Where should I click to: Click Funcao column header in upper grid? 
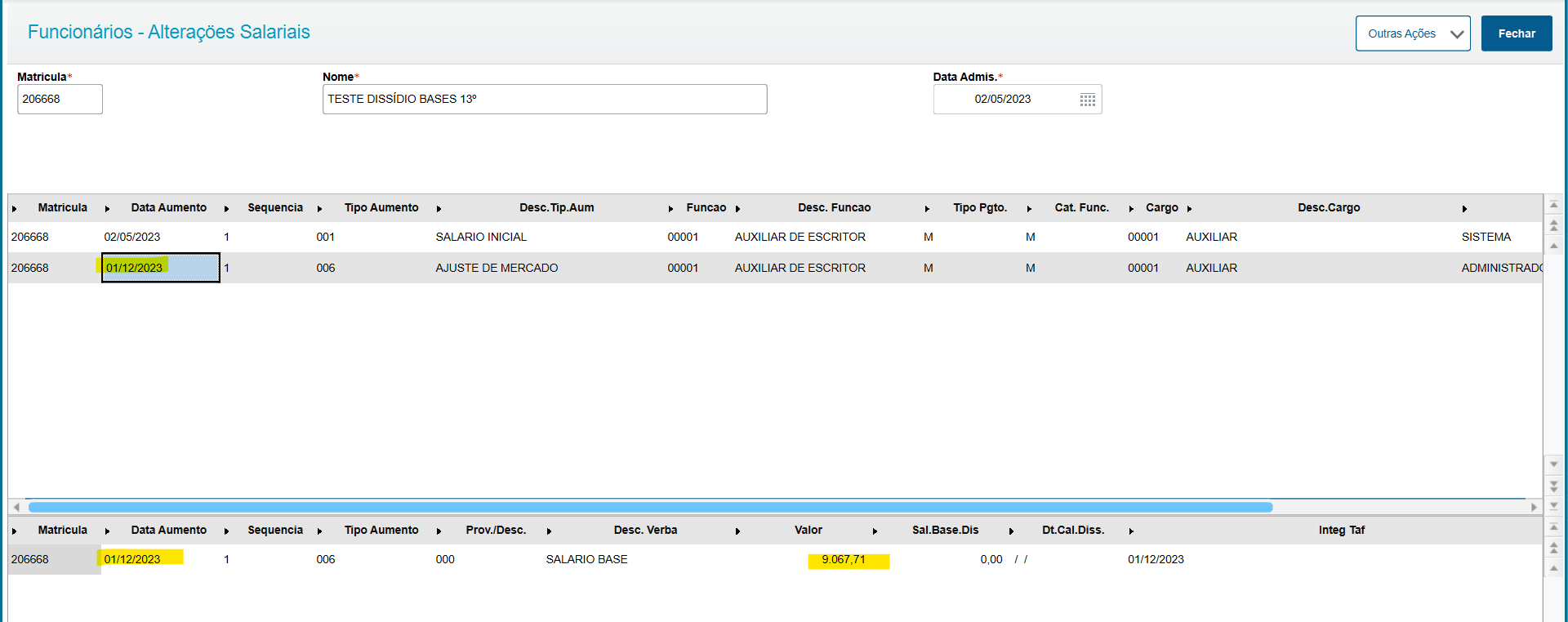pyautogui.click(x=706, y=208)
